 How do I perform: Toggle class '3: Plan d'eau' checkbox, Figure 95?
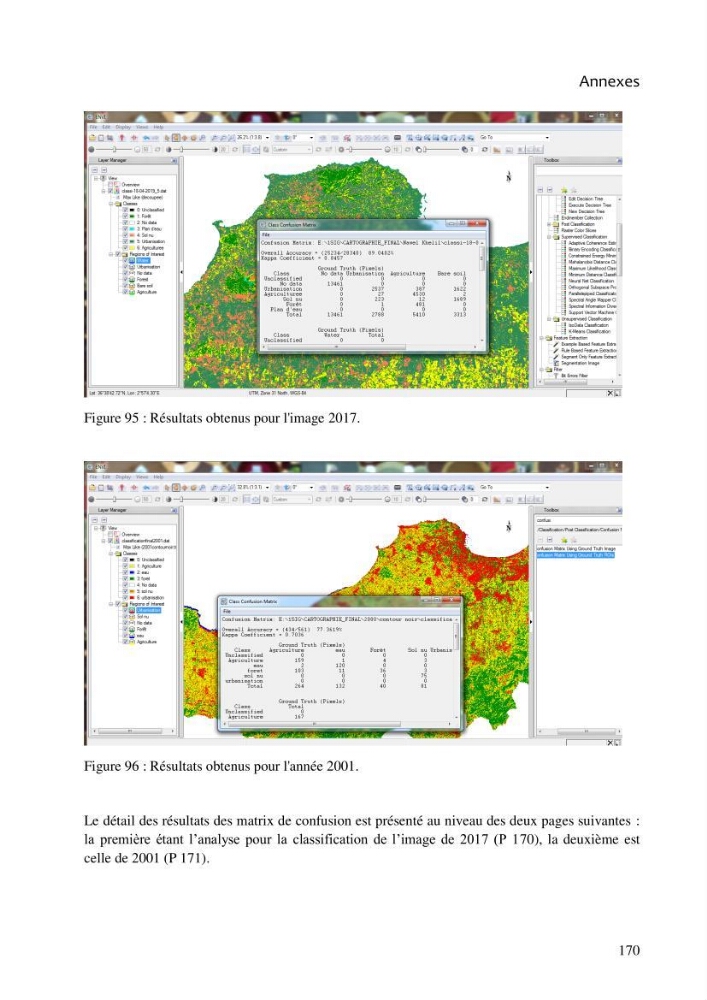click(x=126, y=229)
